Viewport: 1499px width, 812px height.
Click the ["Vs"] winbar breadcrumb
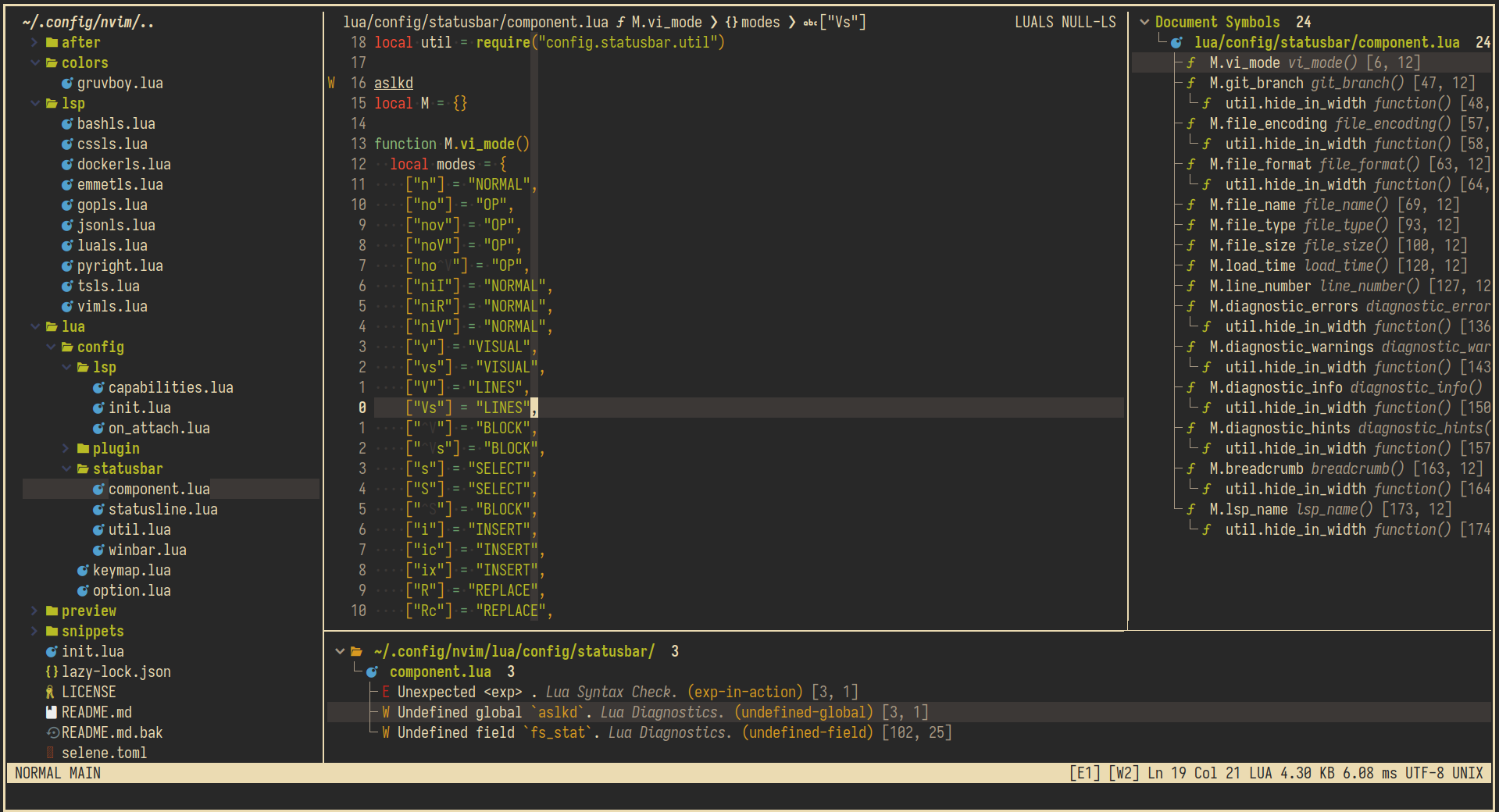point(842,22)
